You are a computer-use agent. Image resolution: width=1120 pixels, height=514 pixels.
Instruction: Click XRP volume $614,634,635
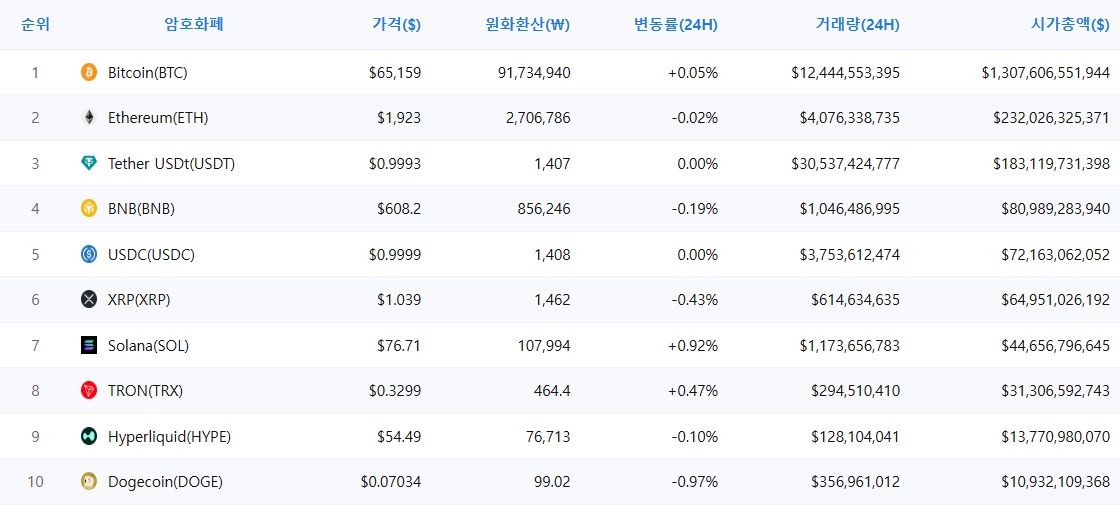856,300
